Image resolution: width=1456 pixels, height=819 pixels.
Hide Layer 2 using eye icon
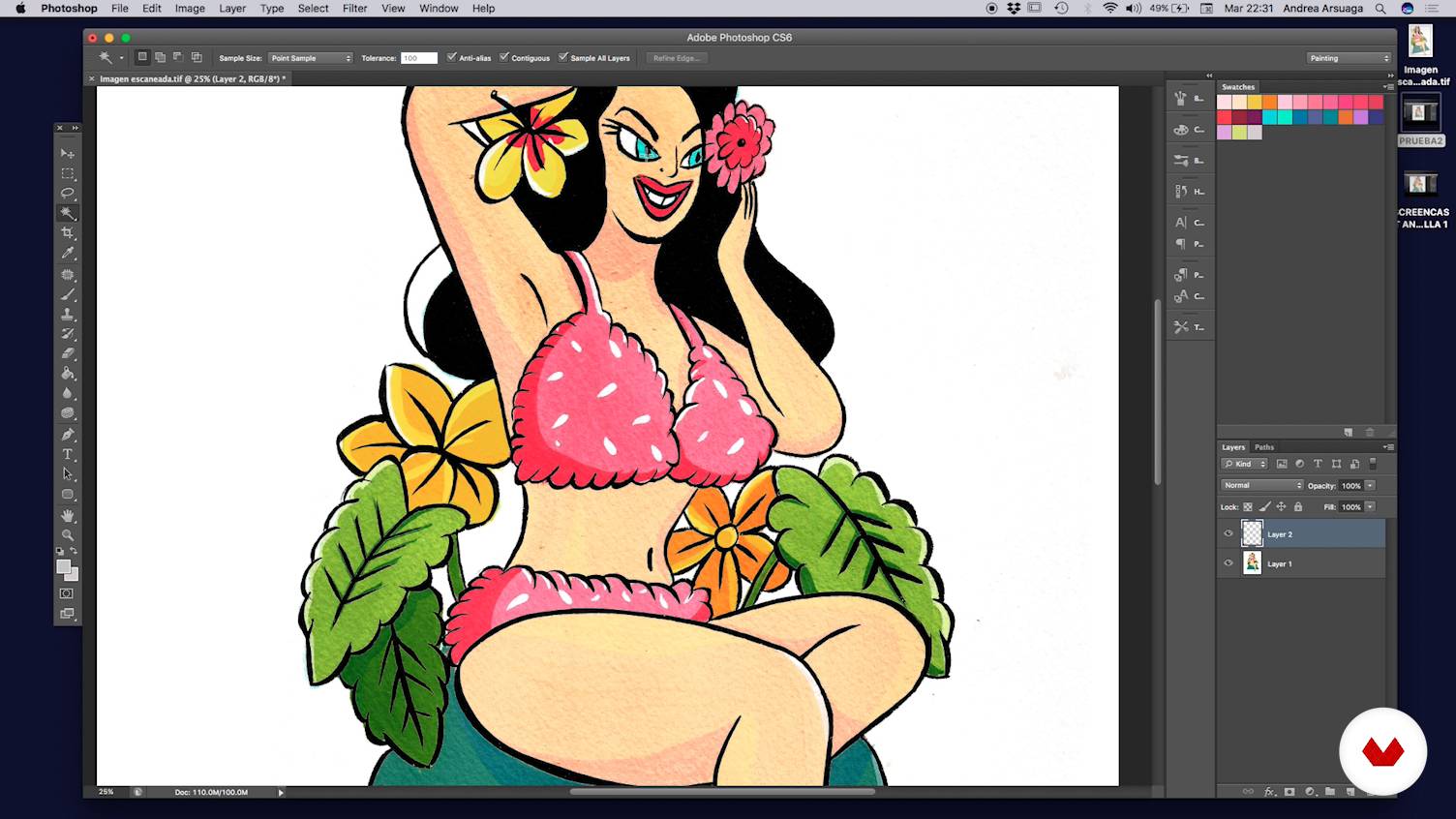click(1228, 533)
